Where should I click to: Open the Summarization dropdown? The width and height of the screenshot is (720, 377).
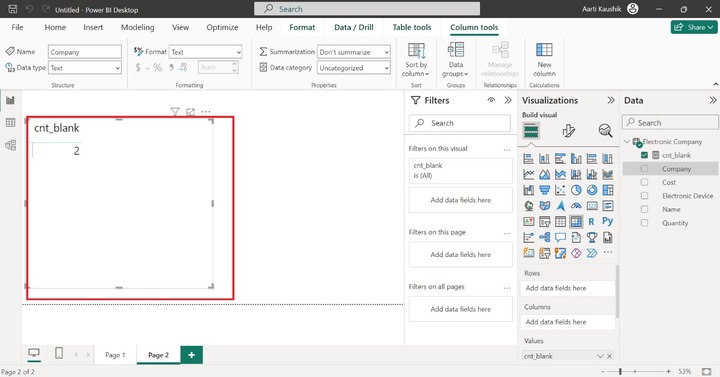click(x=354, y=52)
